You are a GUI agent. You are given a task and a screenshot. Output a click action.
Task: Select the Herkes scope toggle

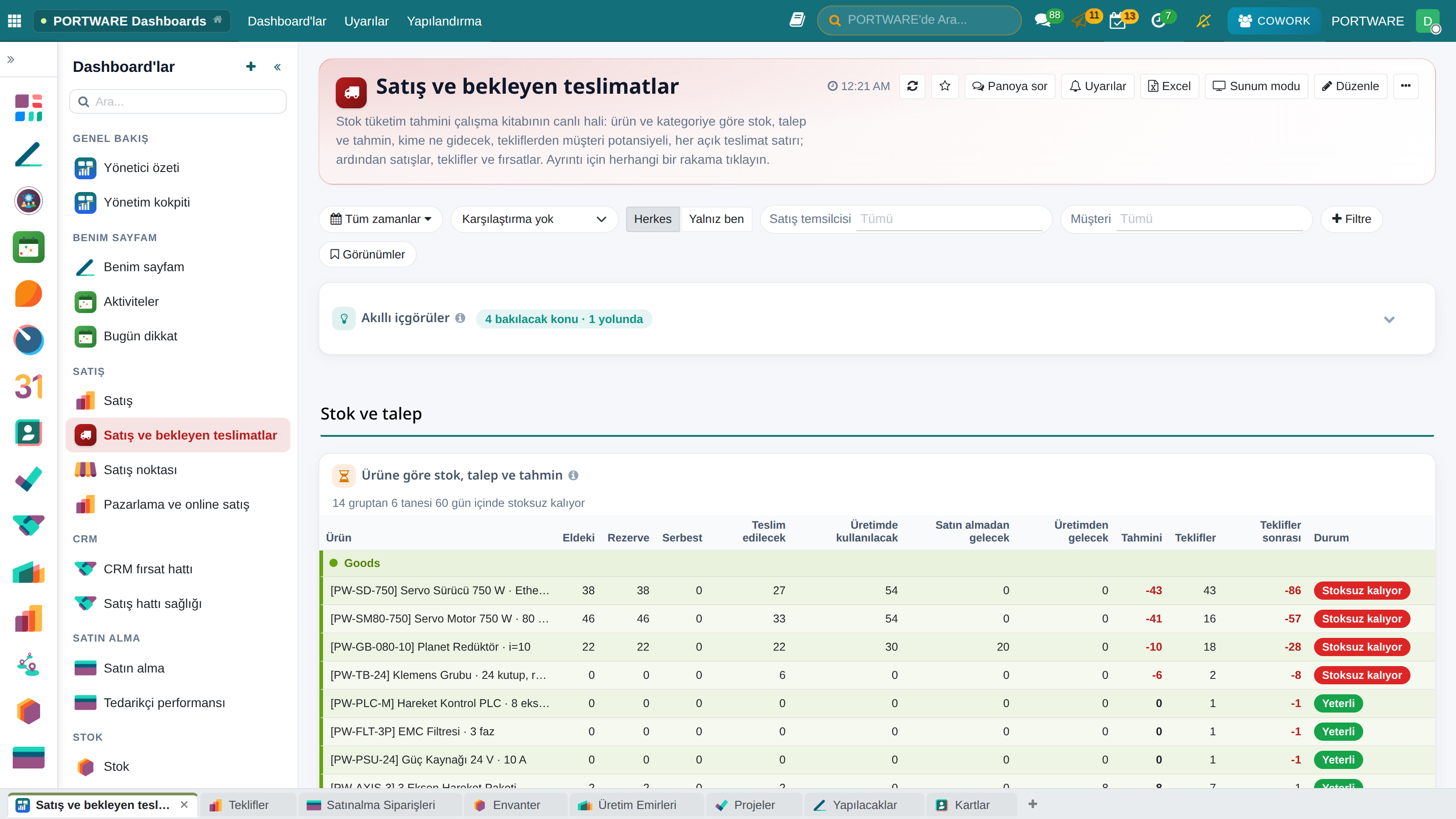tap(652, 219)
